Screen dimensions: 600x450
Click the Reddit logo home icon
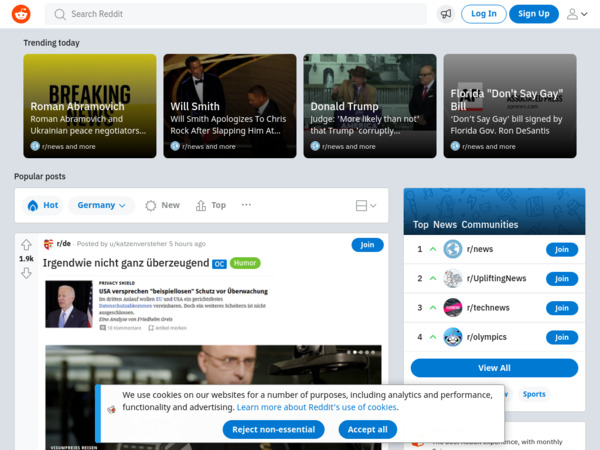(x=21, y=14)
